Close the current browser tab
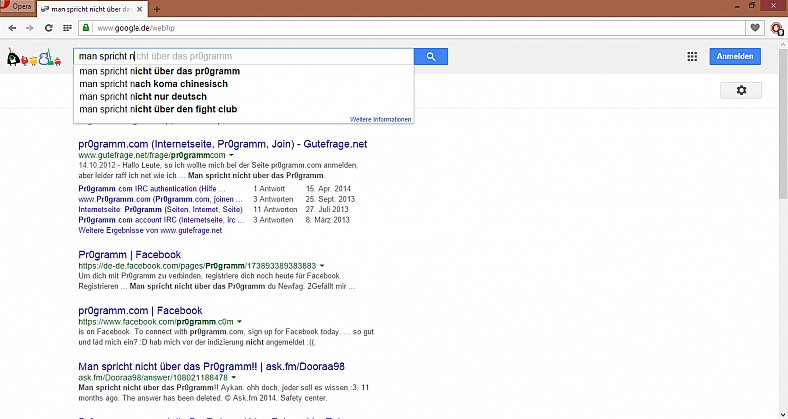 tap(140, 9)
